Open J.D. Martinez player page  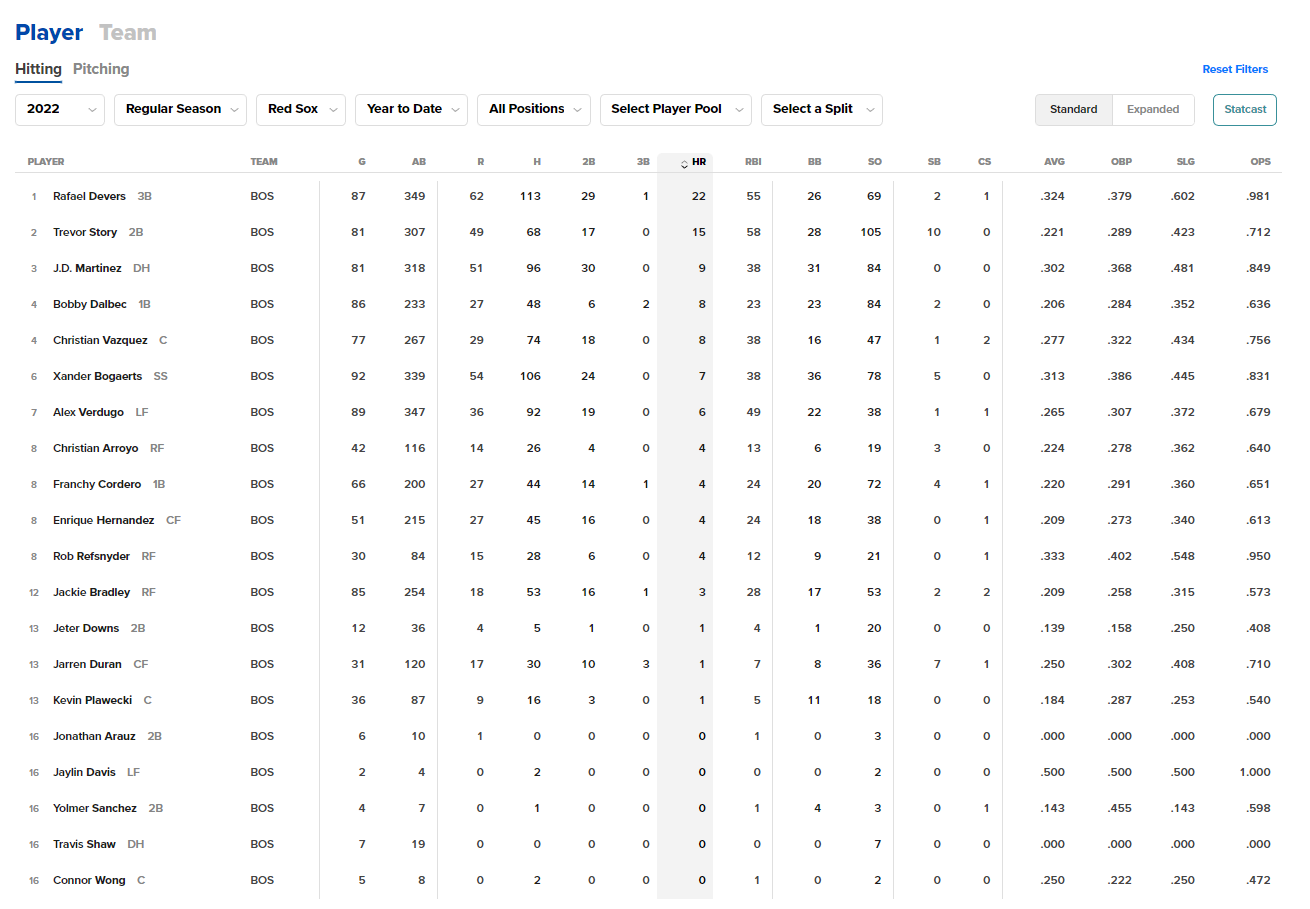click(87, 268)
